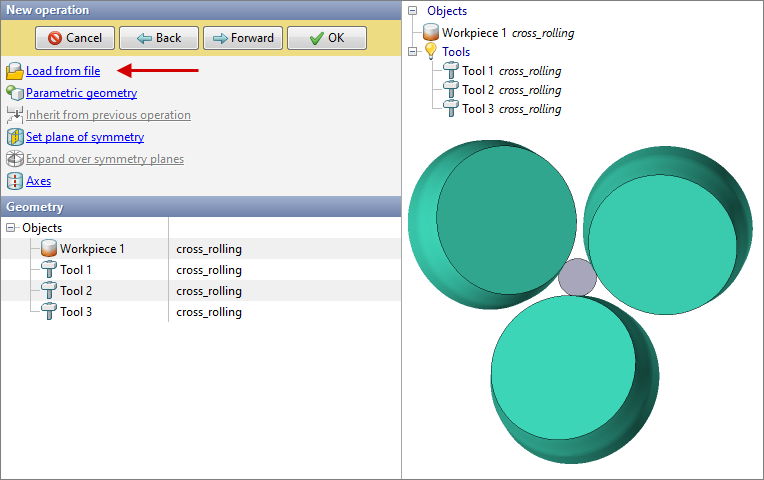The width and height of the screenshot is (764, 480).
Task: Click the lightbulb icon beside Tools
Action: (431, 52)
